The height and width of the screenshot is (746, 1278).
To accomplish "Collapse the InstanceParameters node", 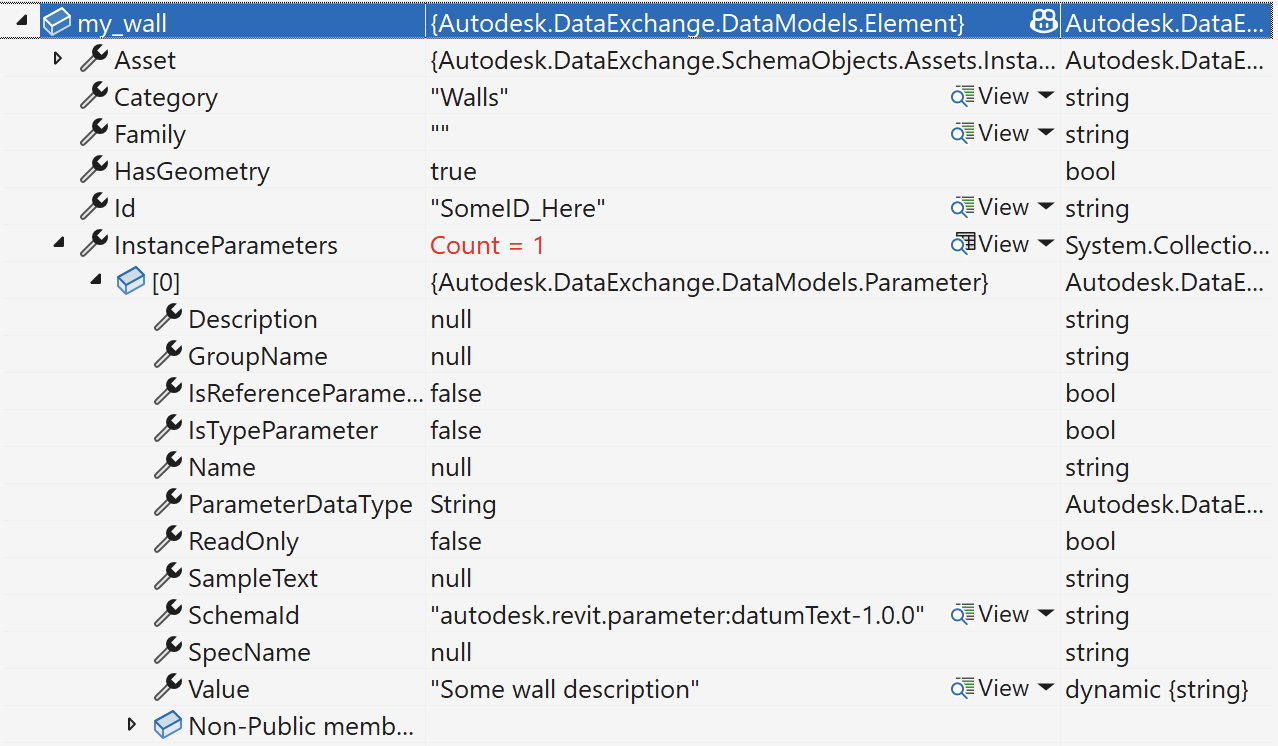I will tap(59, 245).
